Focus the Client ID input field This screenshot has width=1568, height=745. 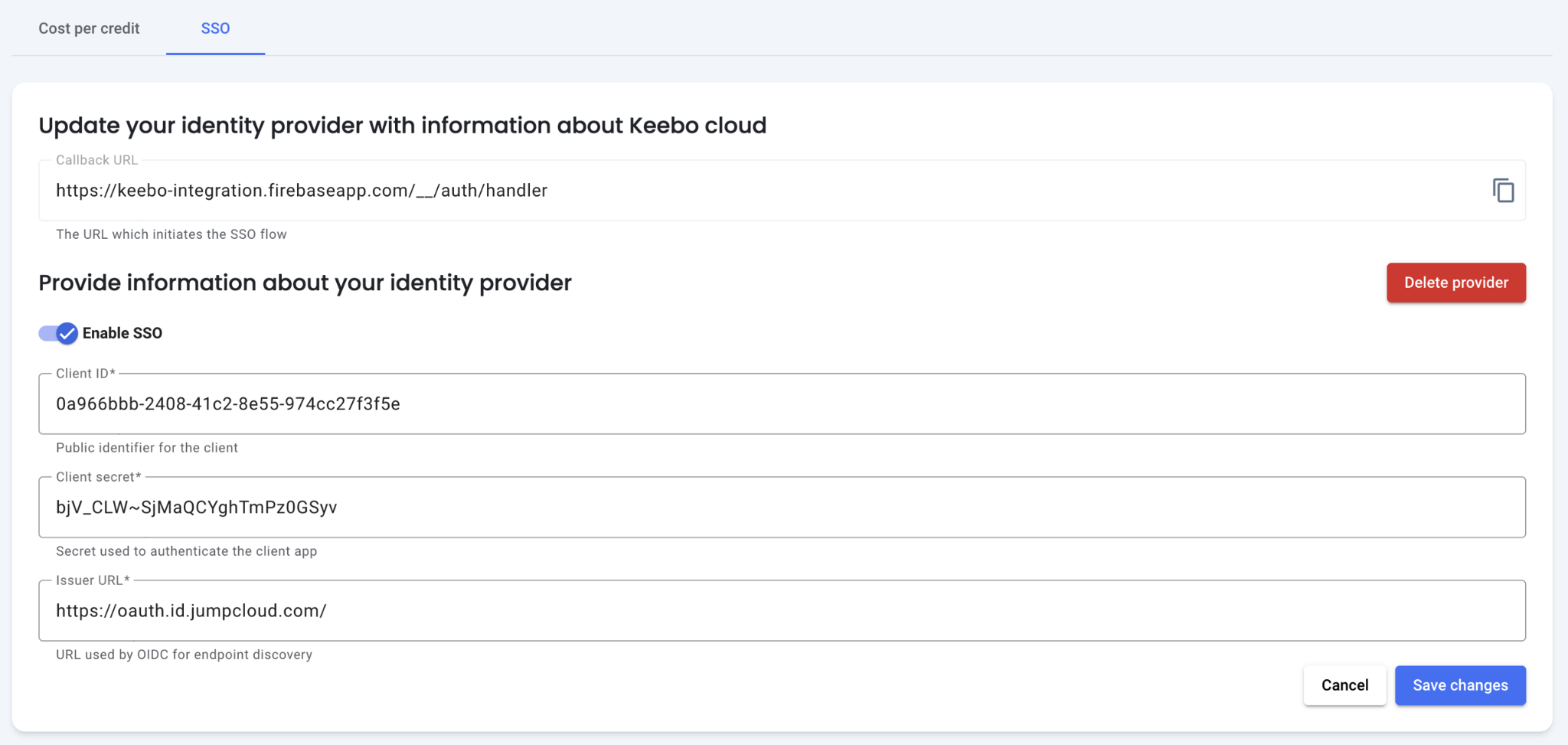coord(781,404)
